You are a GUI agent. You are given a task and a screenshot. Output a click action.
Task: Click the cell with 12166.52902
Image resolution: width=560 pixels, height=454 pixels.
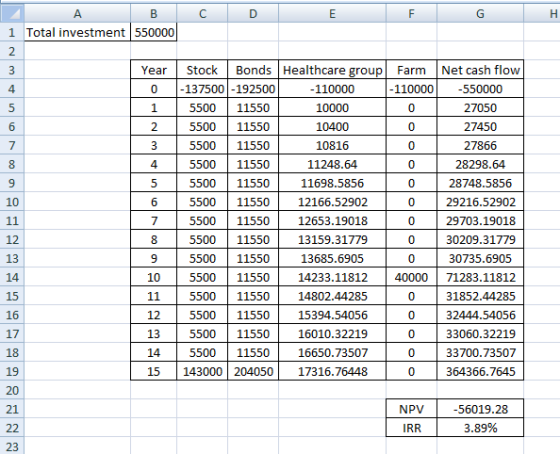click(332, 202)
